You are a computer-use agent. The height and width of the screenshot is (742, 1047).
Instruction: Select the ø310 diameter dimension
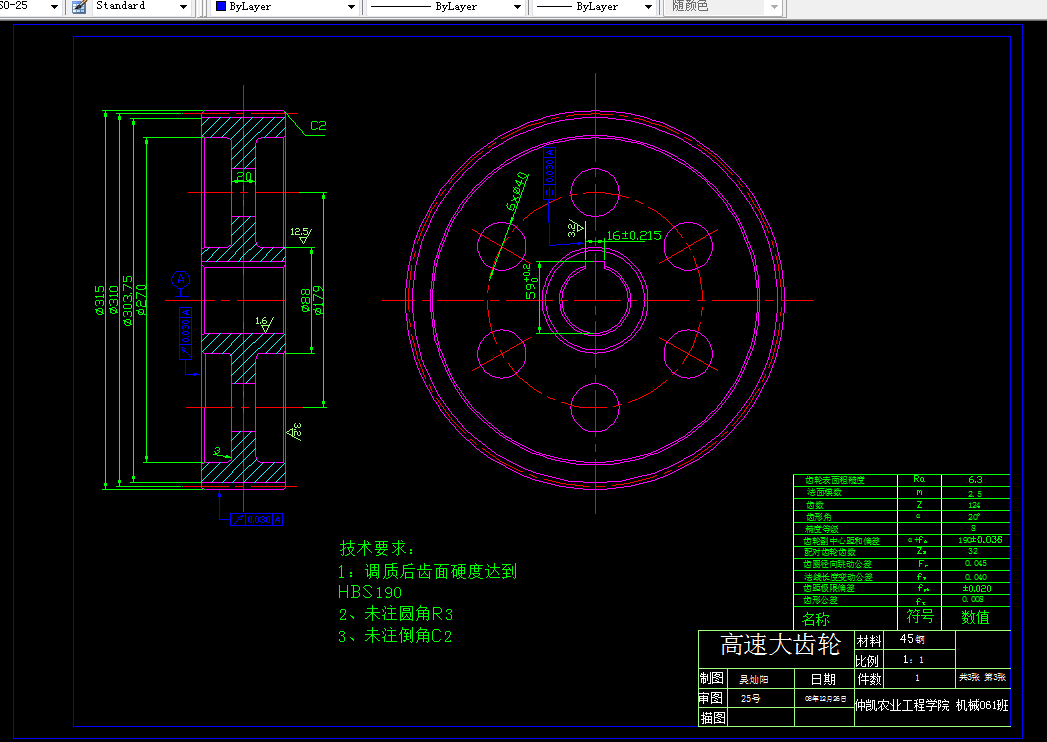[x=114, y=300]
